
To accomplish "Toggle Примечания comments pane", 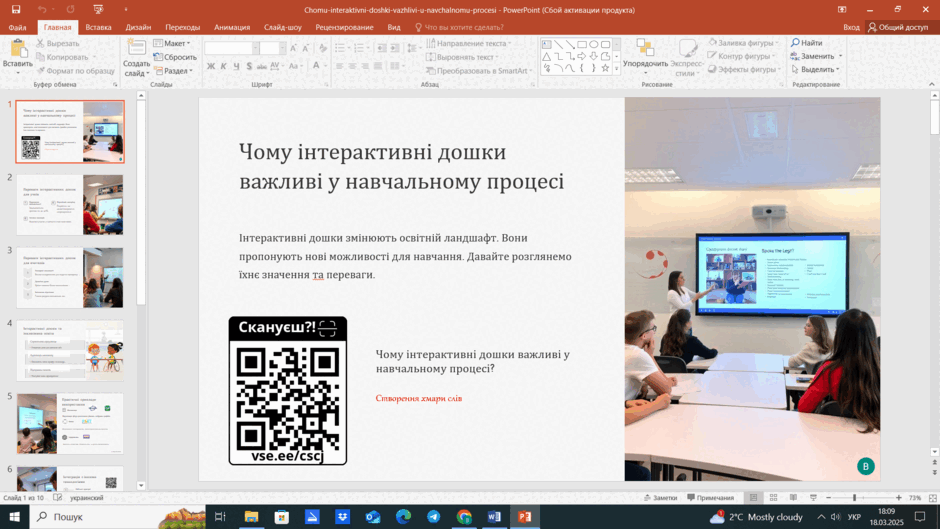I will pos(710,498).
